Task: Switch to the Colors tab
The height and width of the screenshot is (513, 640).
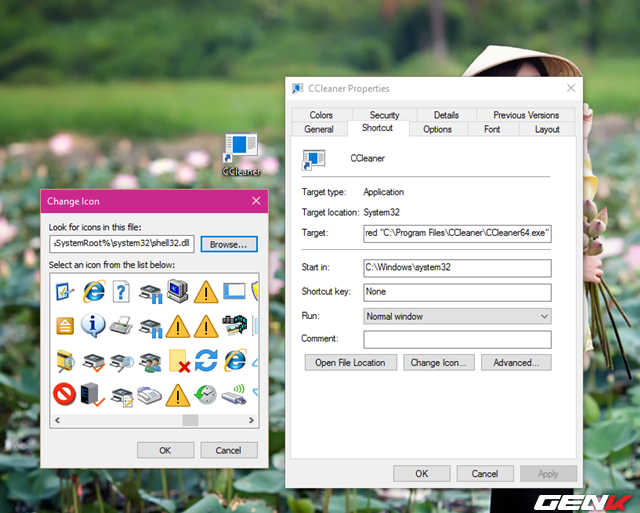Action: (x=321, y=115)
